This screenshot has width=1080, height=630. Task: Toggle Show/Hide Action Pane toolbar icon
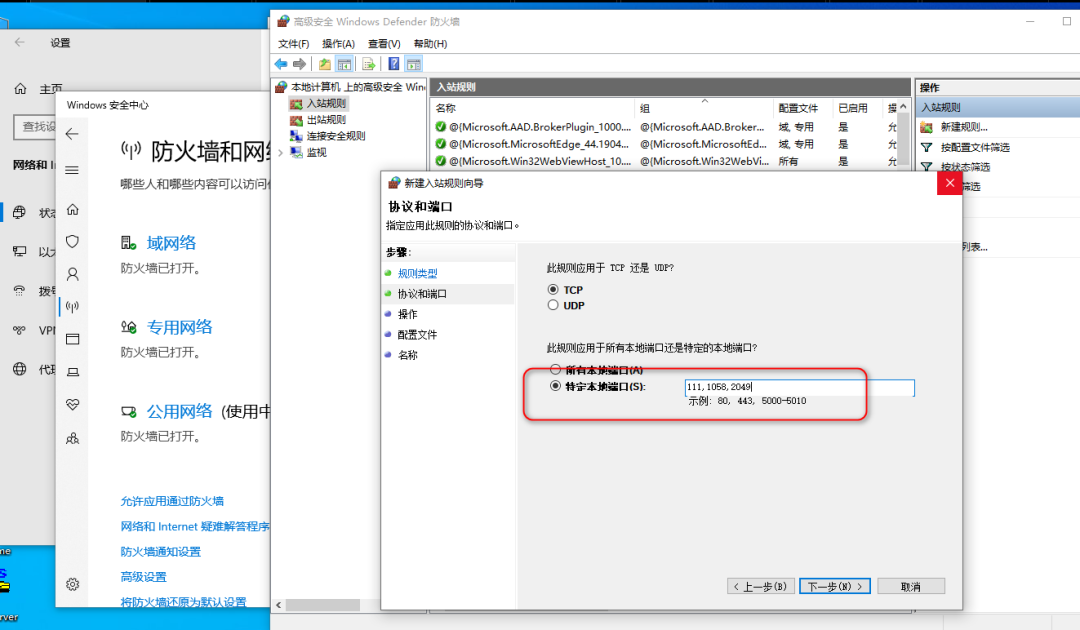pos(413,64)
